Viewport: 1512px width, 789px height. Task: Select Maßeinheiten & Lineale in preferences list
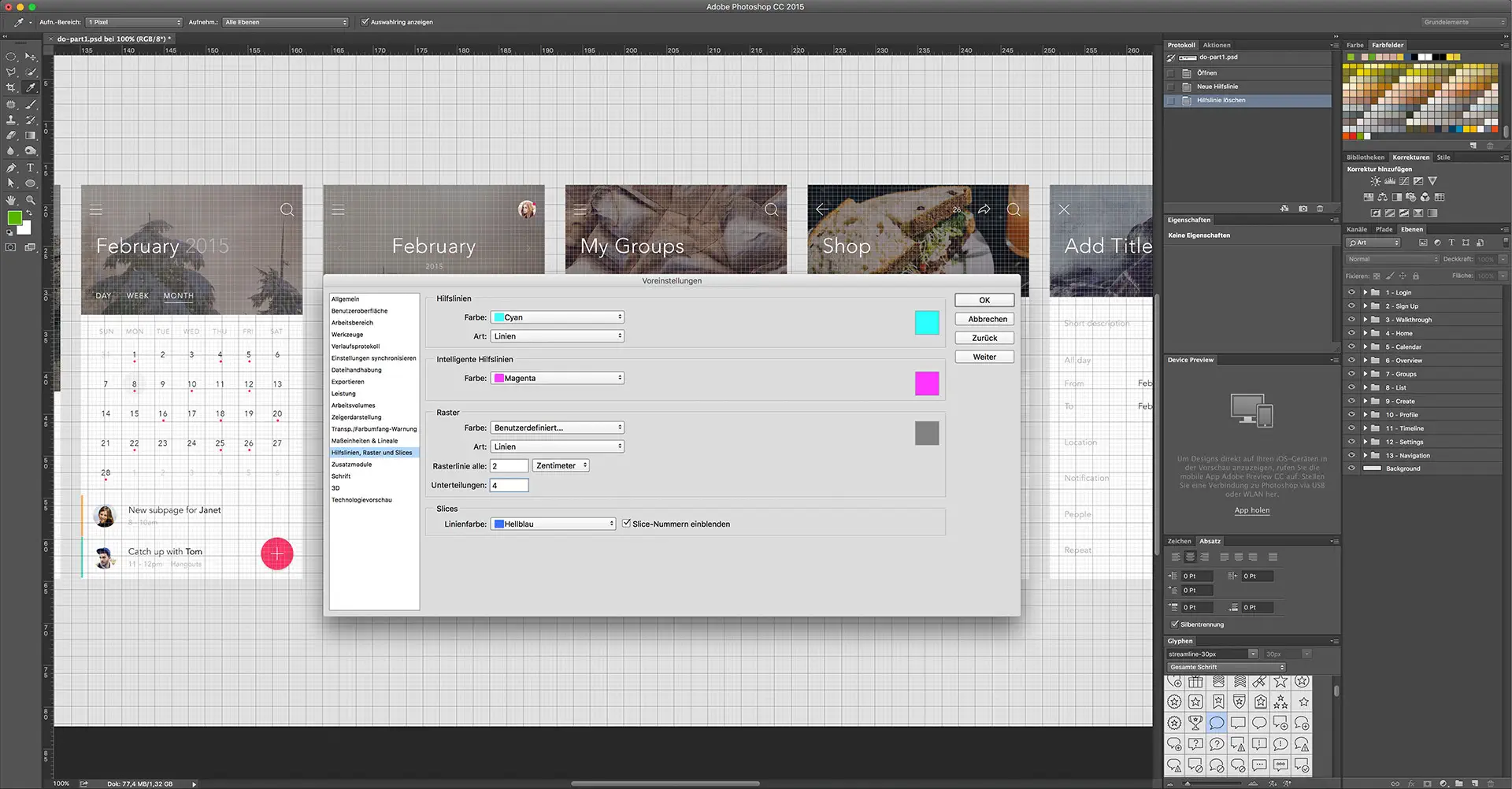[x=365, y=441]
